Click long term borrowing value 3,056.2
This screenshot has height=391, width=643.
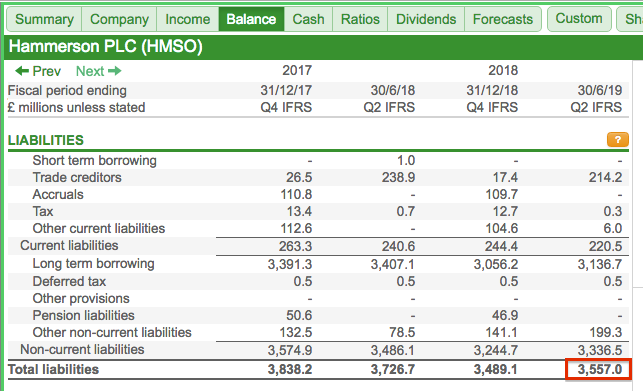tap(496, 265)
